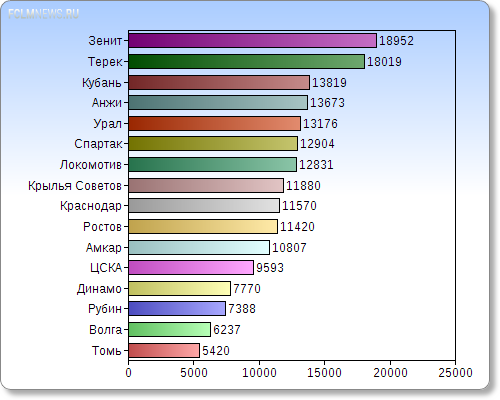Image resolution: width=500 pixels, height=400 pixels.
Task: Click the Краснодар team label
Action: pos(91,206)
